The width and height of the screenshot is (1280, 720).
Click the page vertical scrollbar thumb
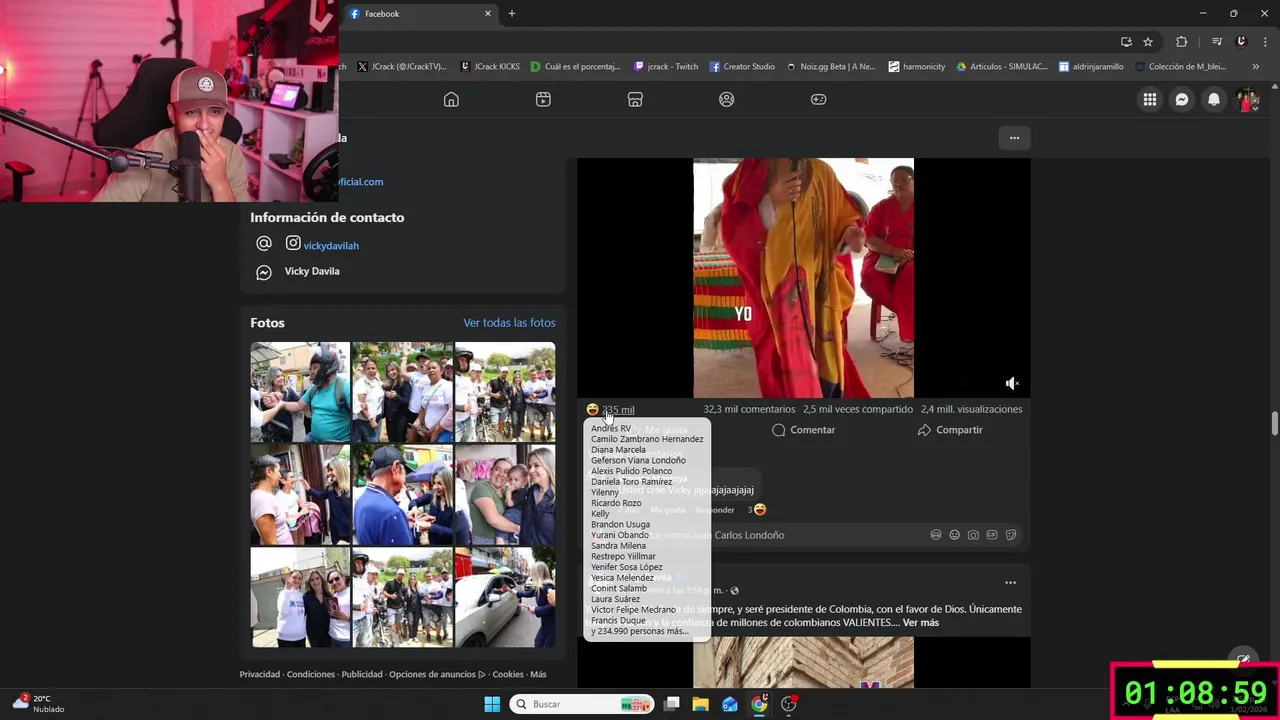[x=1274, y=422]
